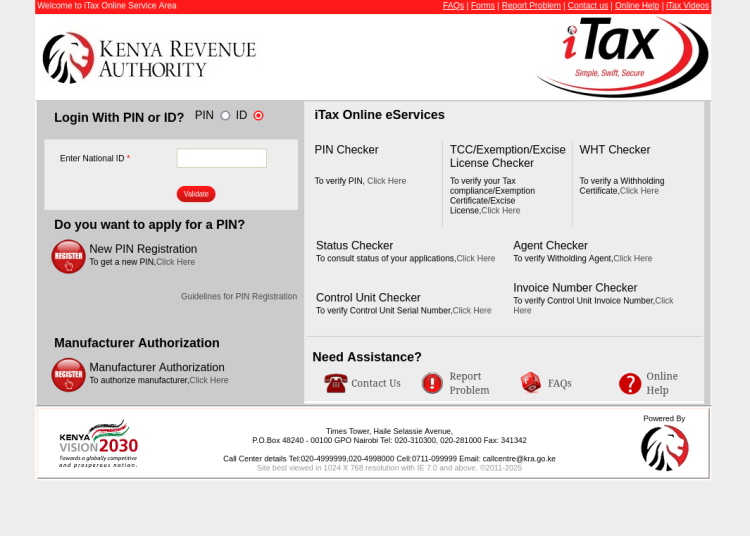Open Report Problem link in top bar
The width and height of the screenshot is (750, 536).
coord(531,6)
